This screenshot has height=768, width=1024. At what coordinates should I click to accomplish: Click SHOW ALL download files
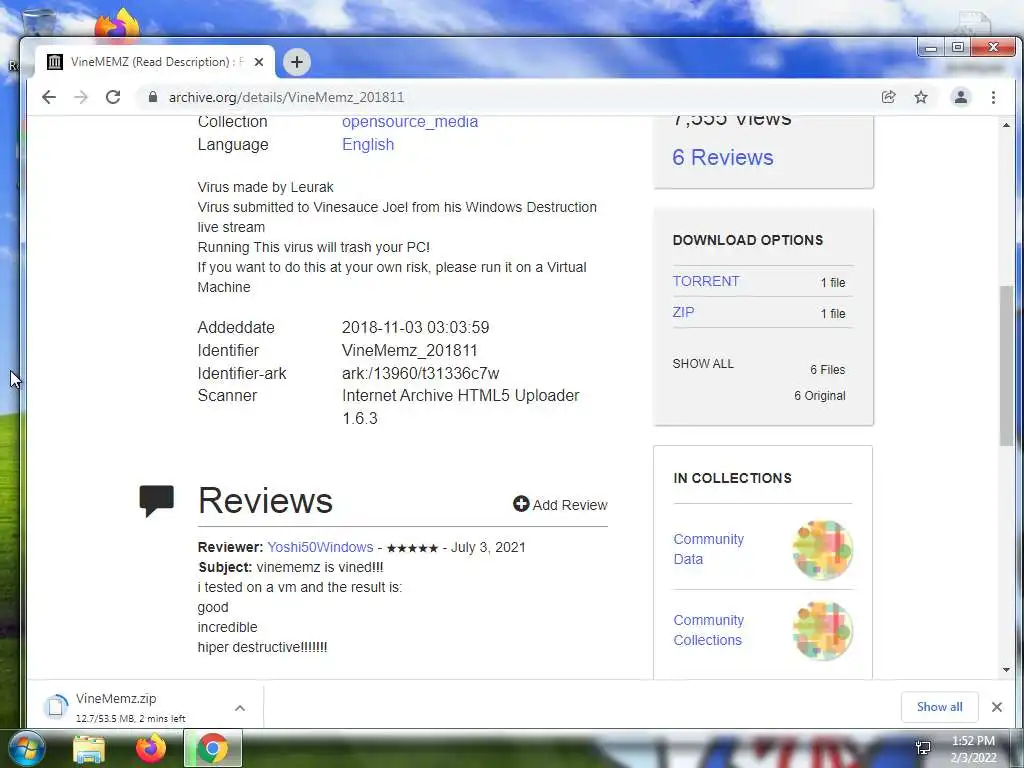703,364
